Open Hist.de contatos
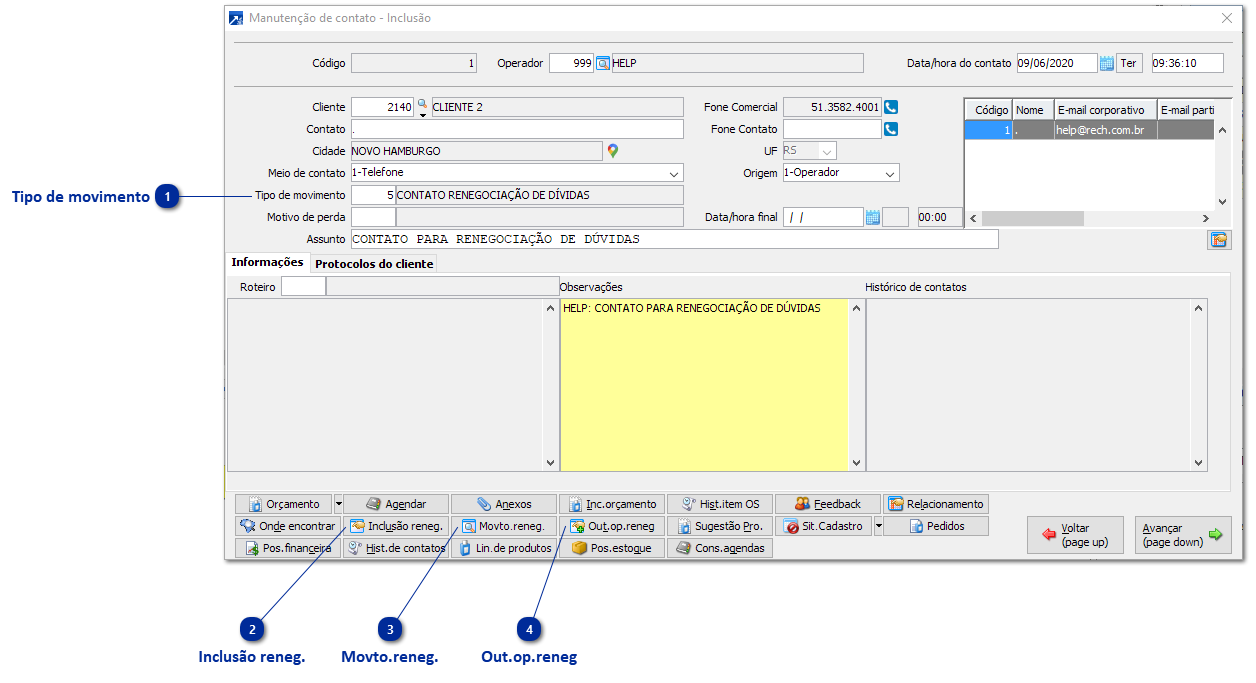Image resolution: width=1256 pixels, height=683 pixels. [396, 548]
